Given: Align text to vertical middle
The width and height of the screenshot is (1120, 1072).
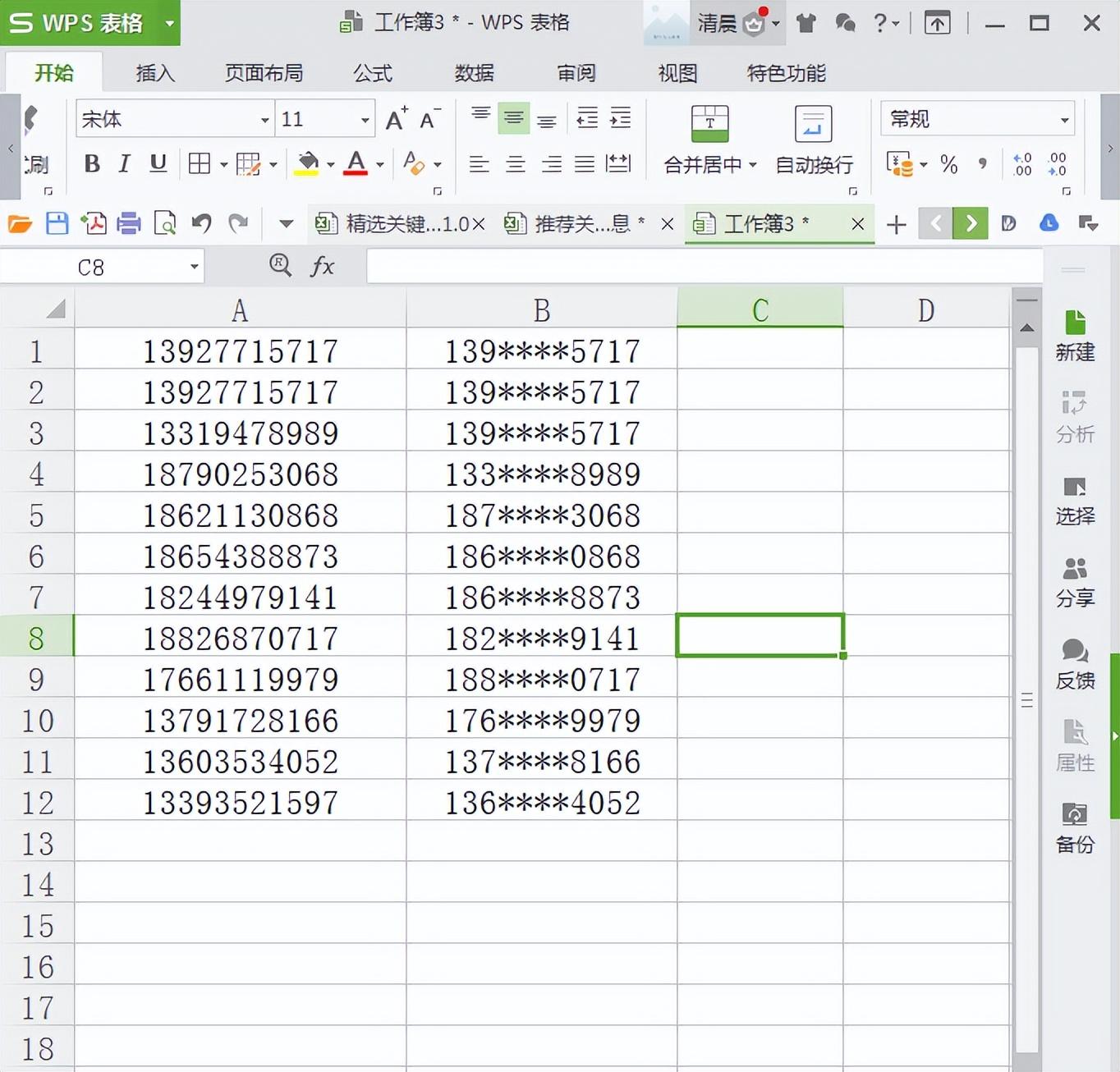Looking at the screenshot, I should (x=514, y=118).
